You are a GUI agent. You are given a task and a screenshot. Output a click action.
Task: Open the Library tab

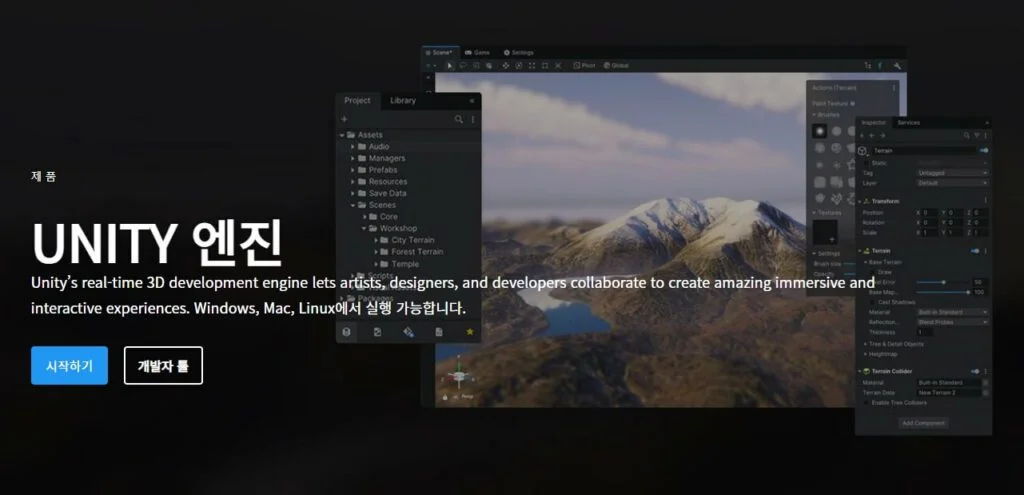(403, 101)
